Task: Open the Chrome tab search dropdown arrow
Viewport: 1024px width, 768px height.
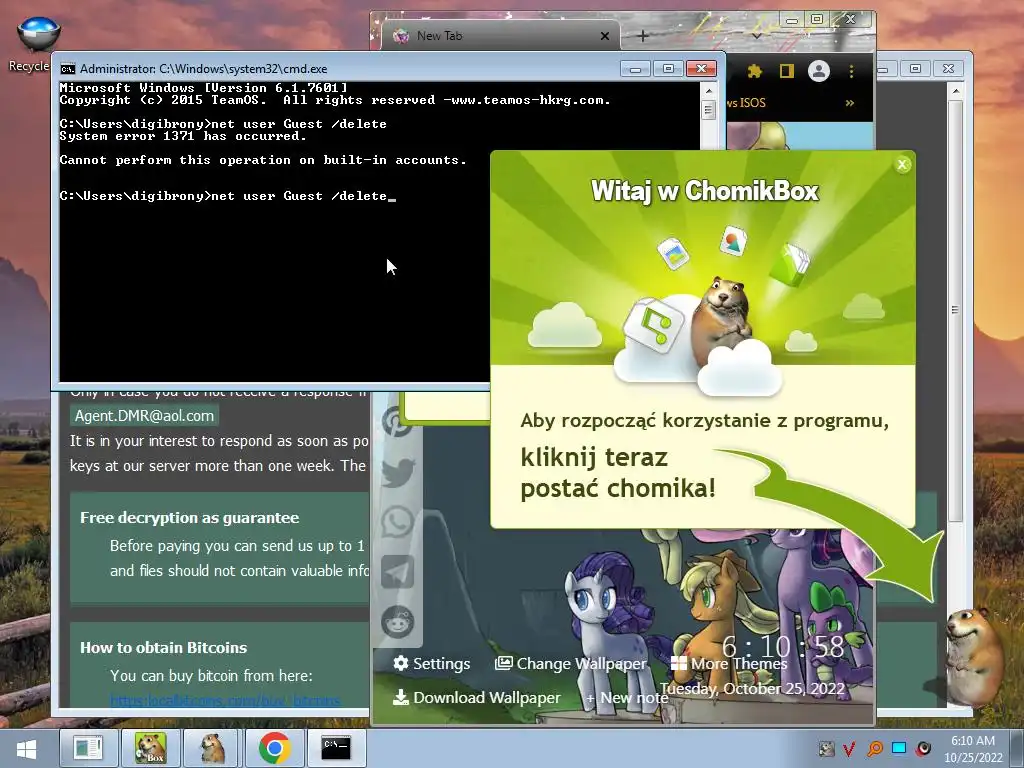Action: pos(756,36)
